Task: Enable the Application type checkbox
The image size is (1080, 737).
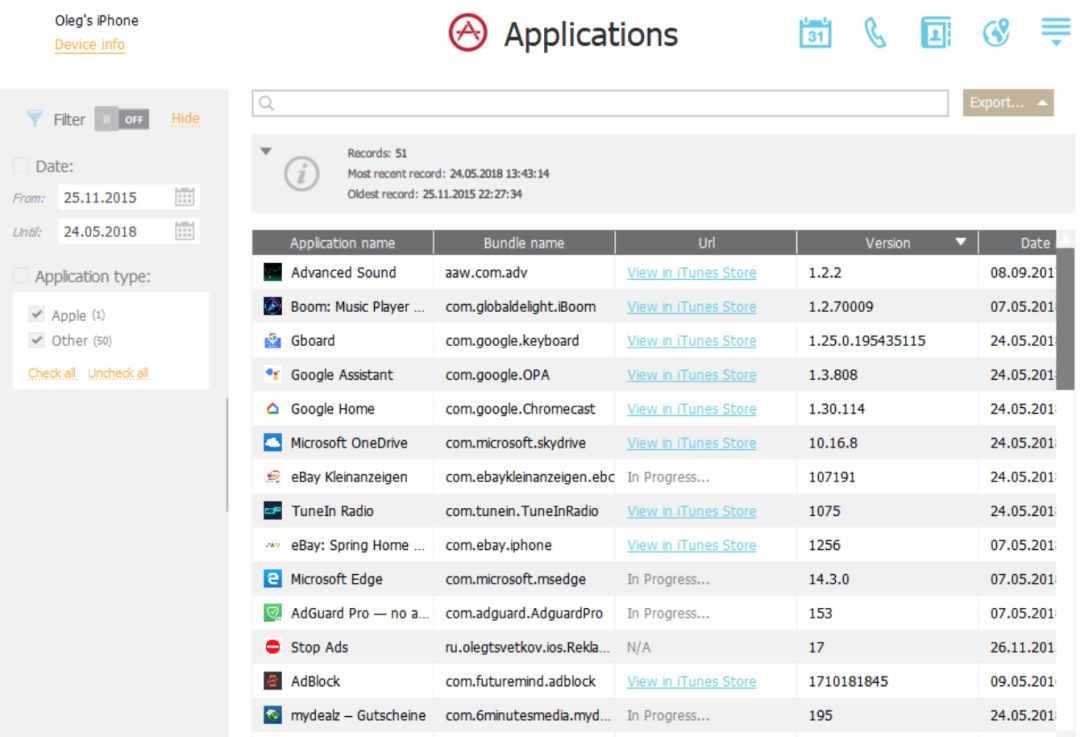Action: point(21,276)
